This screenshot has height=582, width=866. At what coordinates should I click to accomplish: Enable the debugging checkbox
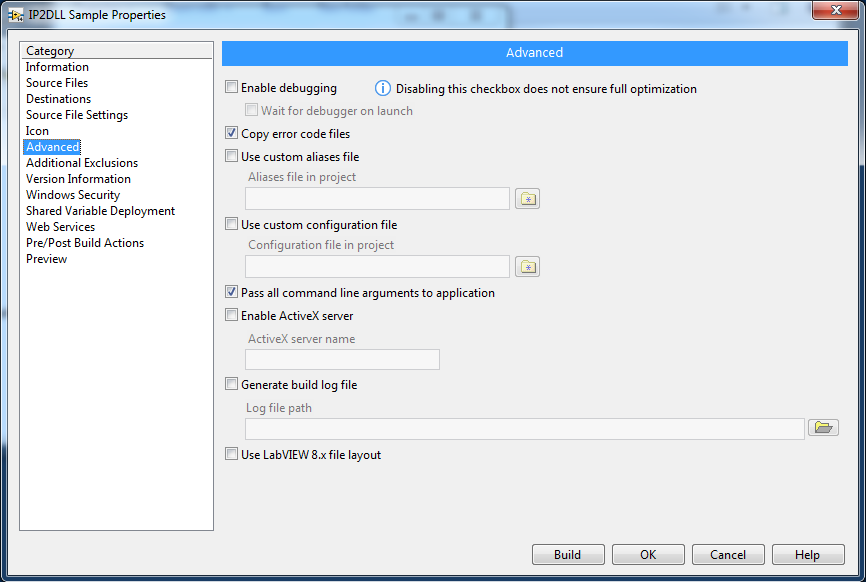[231, 88]
